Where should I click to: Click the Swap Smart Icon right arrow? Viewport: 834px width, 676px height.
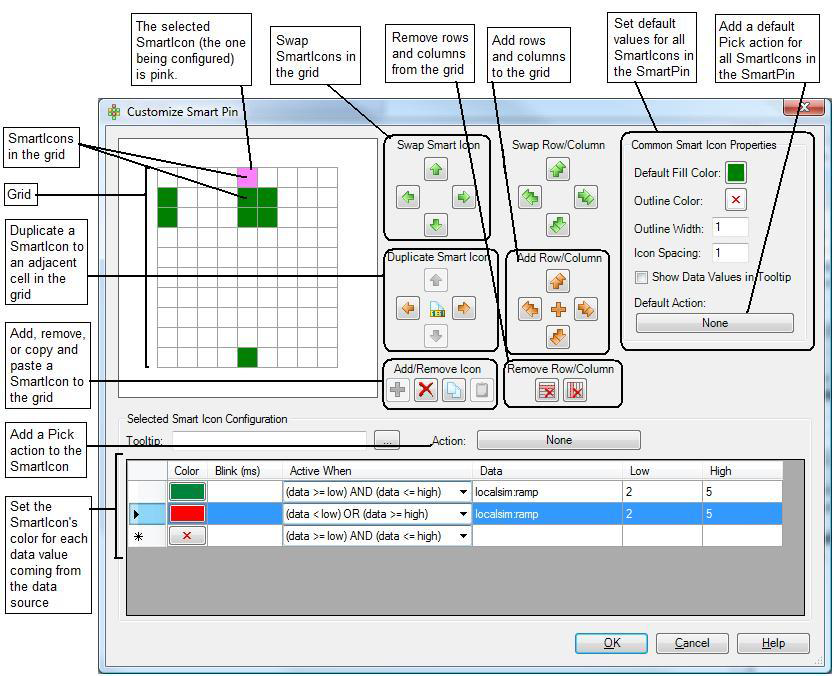(463, 197)
